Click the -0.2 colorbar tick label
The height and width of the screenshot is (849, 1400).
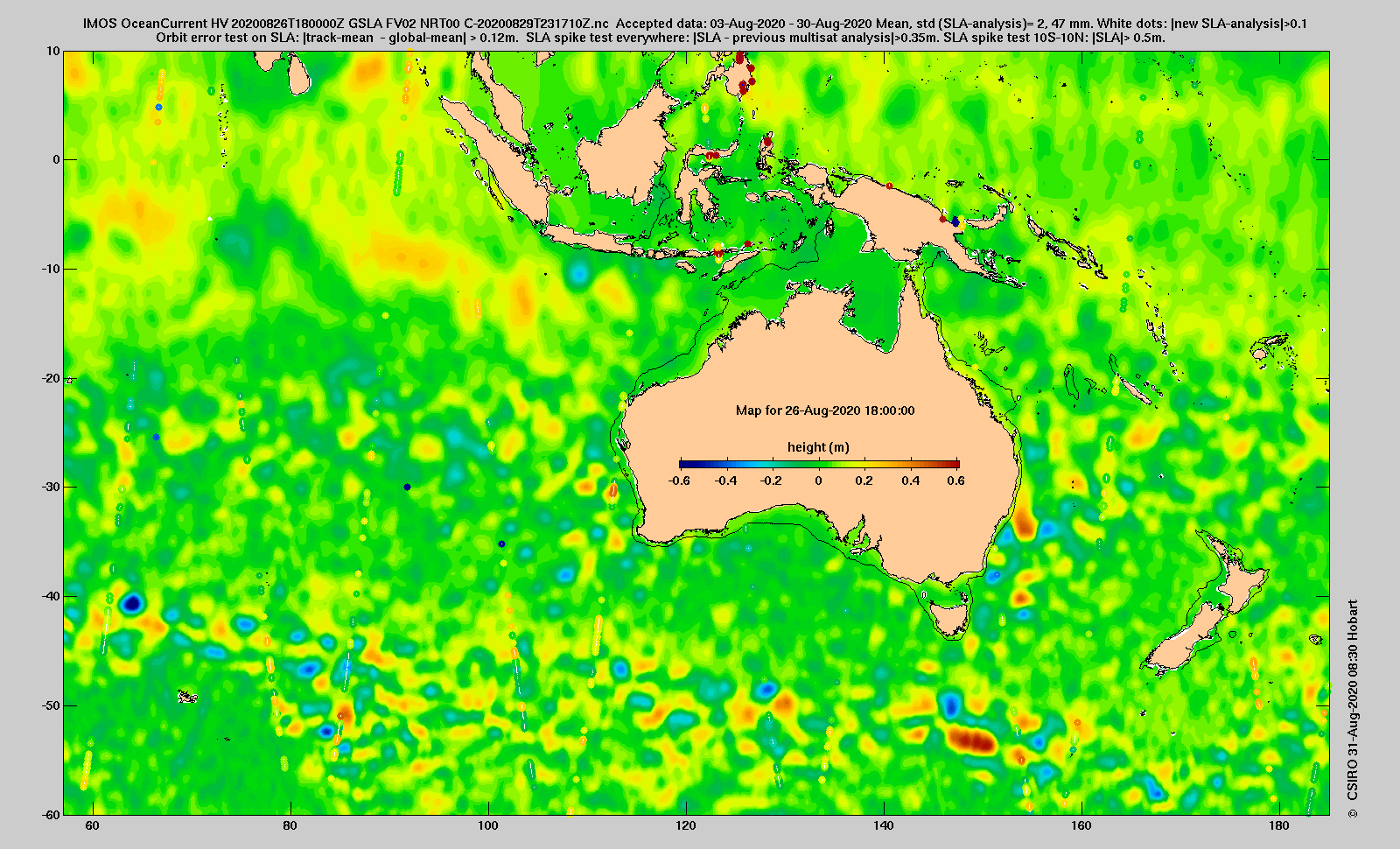[x=772, y=481]
